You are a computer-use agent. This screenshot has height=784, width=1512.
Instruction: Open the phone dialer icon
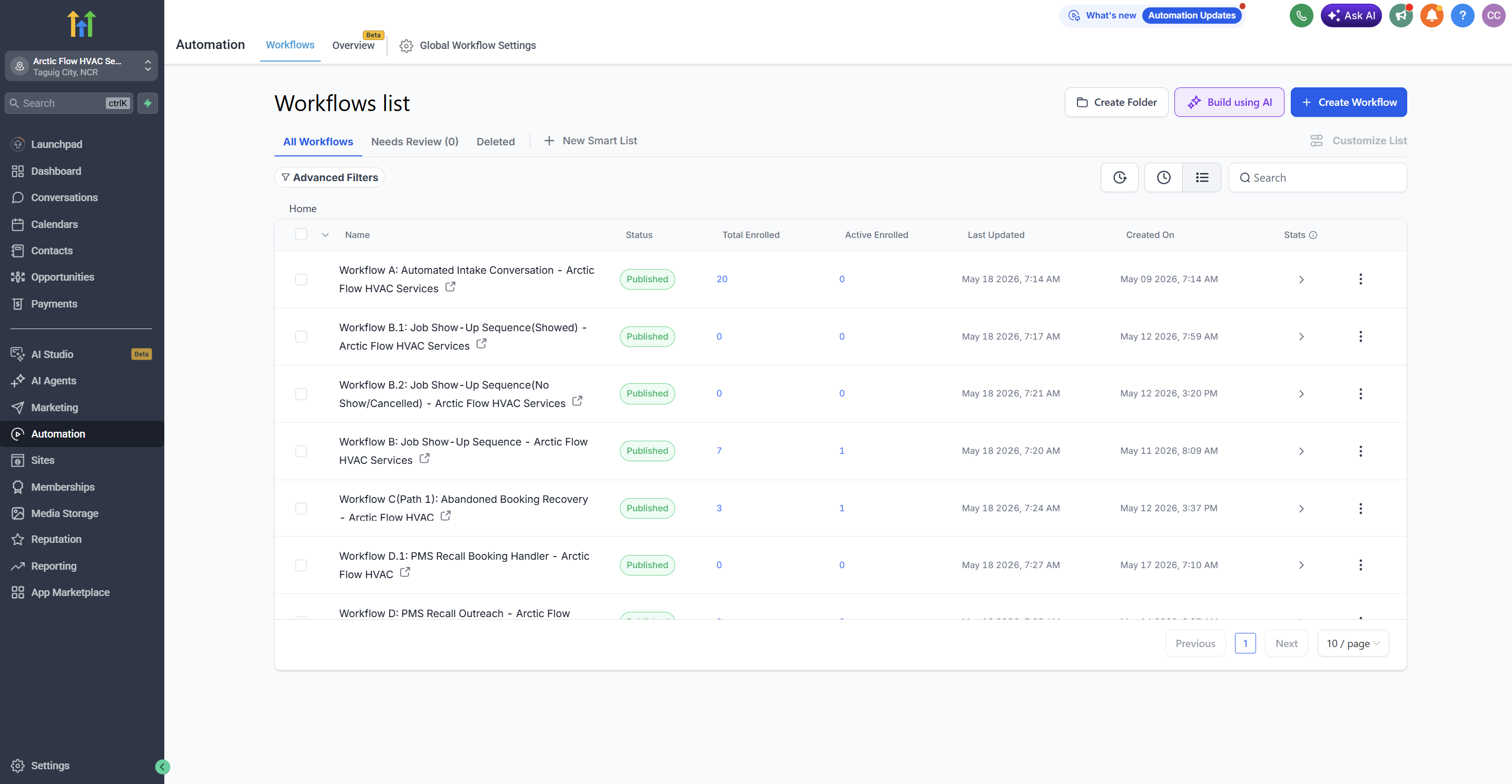tap(1301, 16)
